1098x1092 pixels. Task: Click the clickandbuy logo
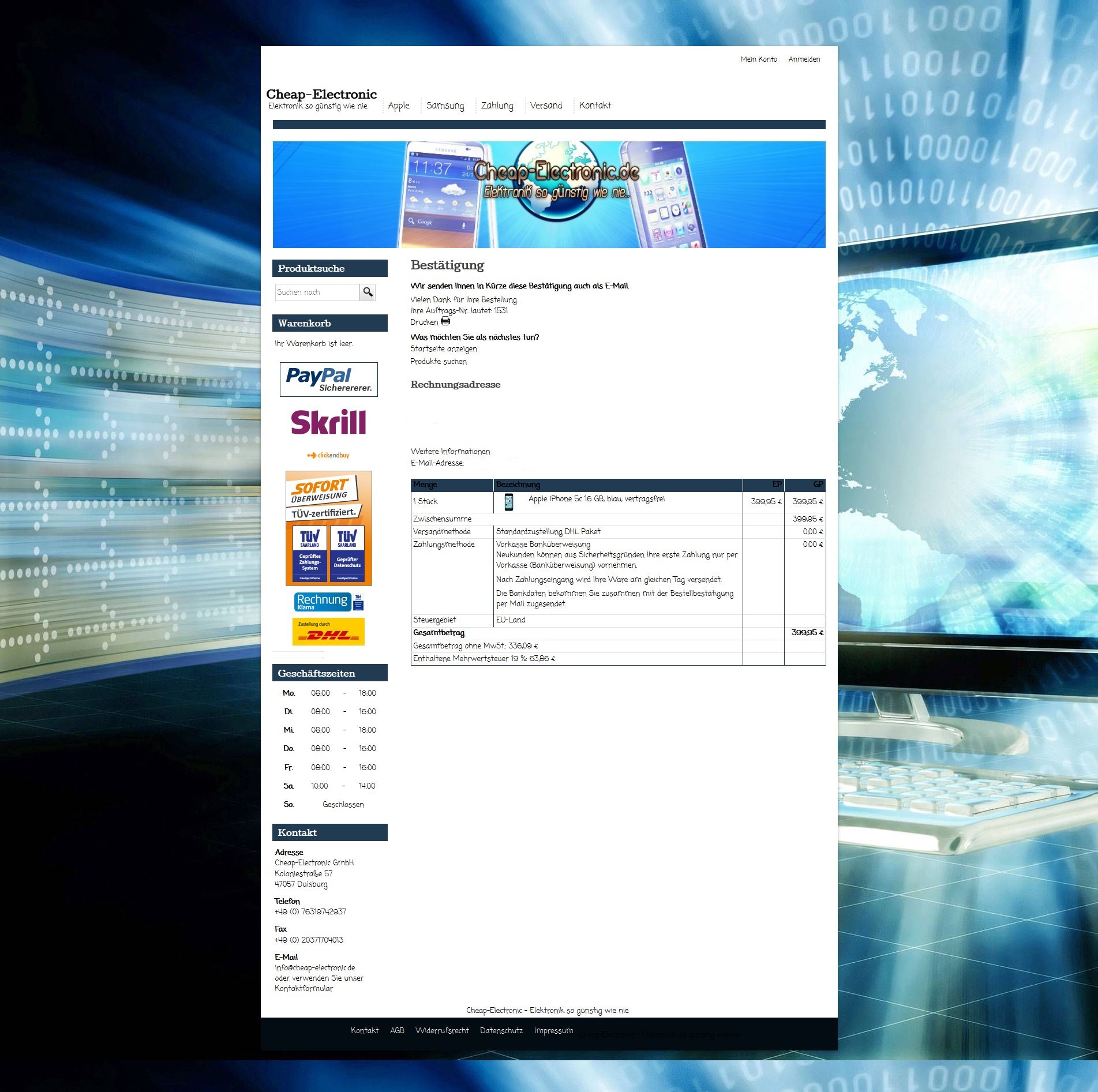(x=328, y=455)
